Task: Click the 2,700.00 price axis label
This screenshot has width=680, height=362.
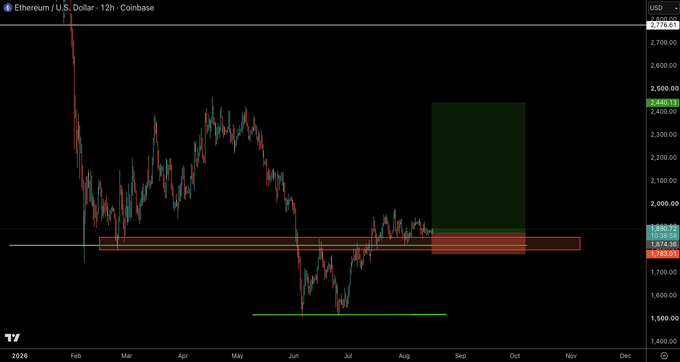Action: coord(664,42)
